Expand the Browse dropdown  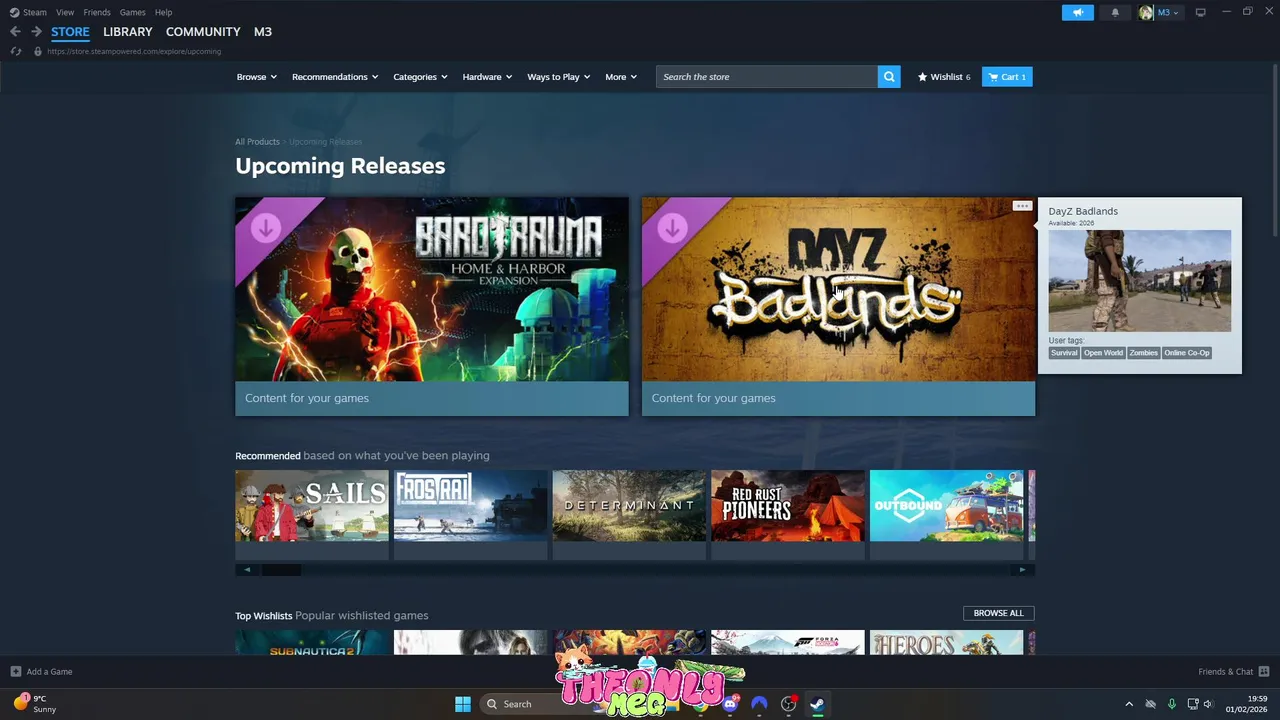click(x=256, y=77)
